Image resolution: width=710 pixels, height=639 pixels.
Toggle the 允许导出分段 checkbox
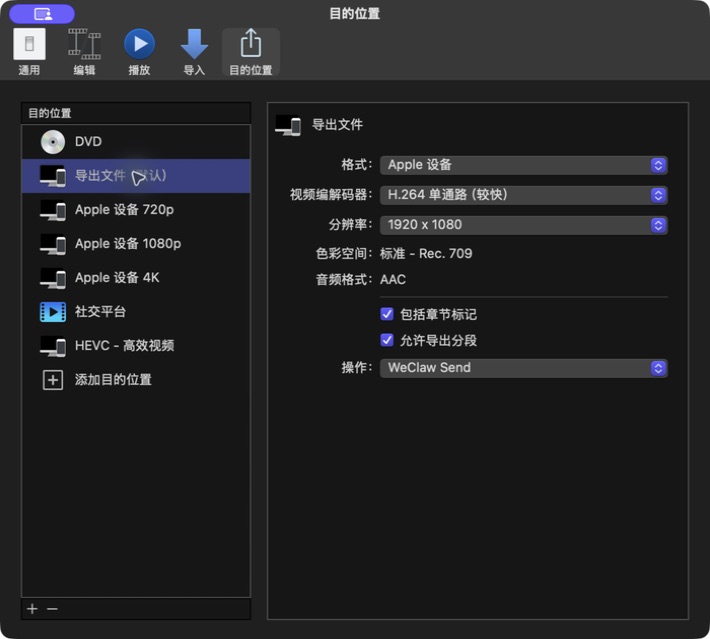387,340
